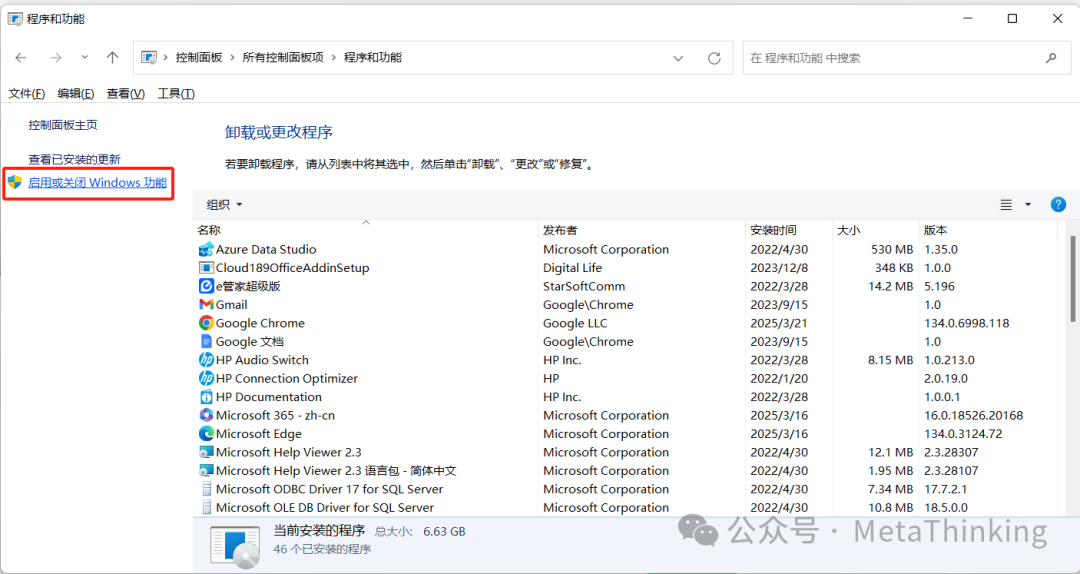Click 控制面板 in the breadcrumb
Screen dimensions: 1080x574
199,58
